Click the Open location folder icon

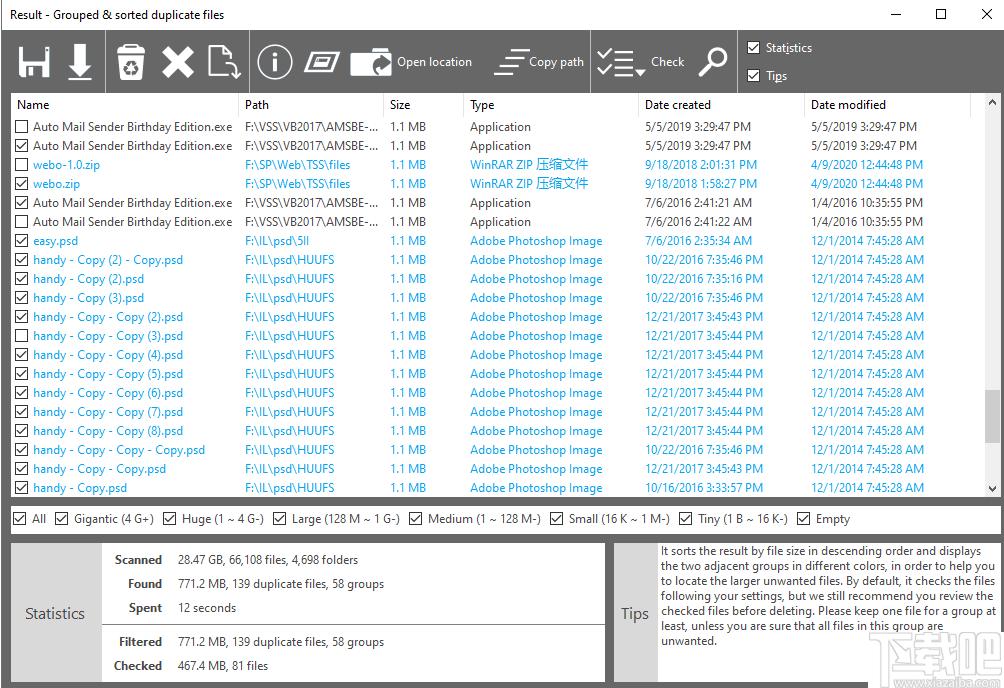(x=371, y=62)
